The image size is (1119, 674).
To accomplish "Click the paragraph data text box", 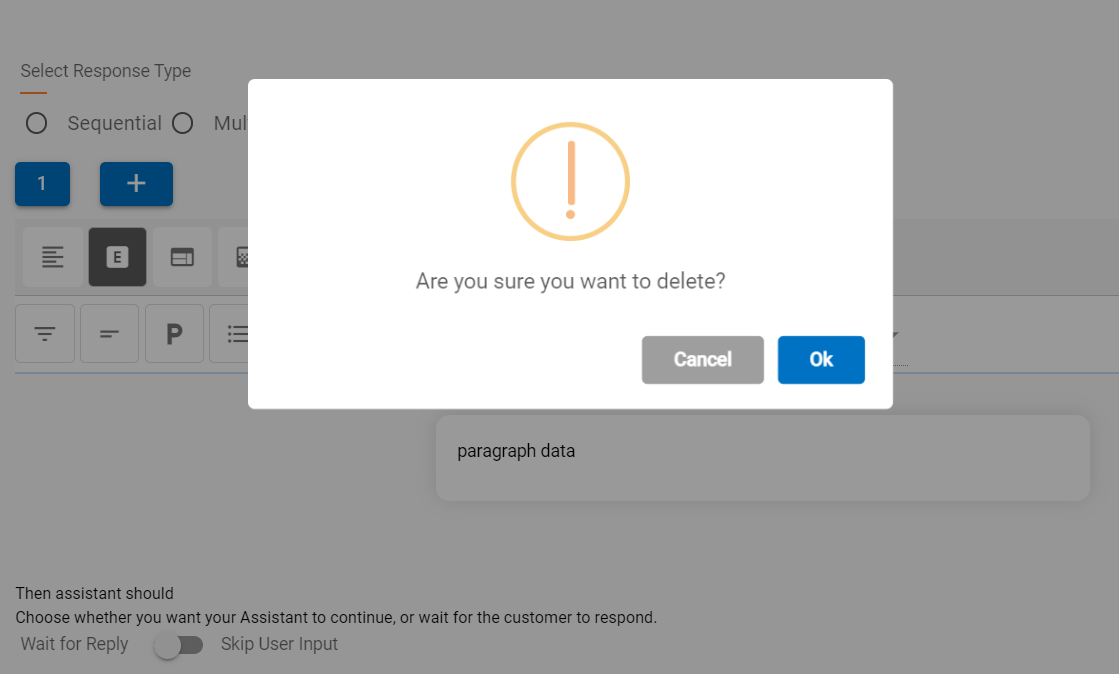I will coord(762,457).
